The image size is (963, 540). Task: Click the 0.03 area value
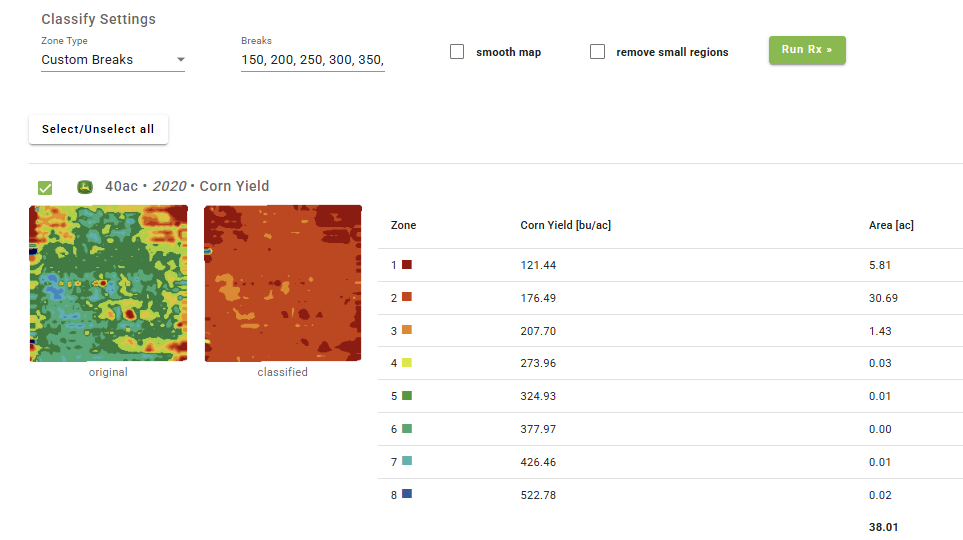click(x=880, y=363)
